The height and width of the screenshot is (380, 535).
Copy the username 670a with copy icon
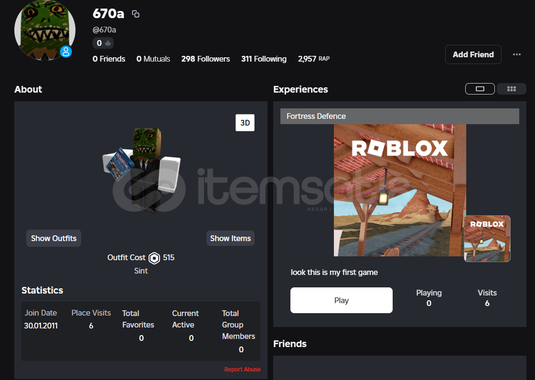coord(136,14)
